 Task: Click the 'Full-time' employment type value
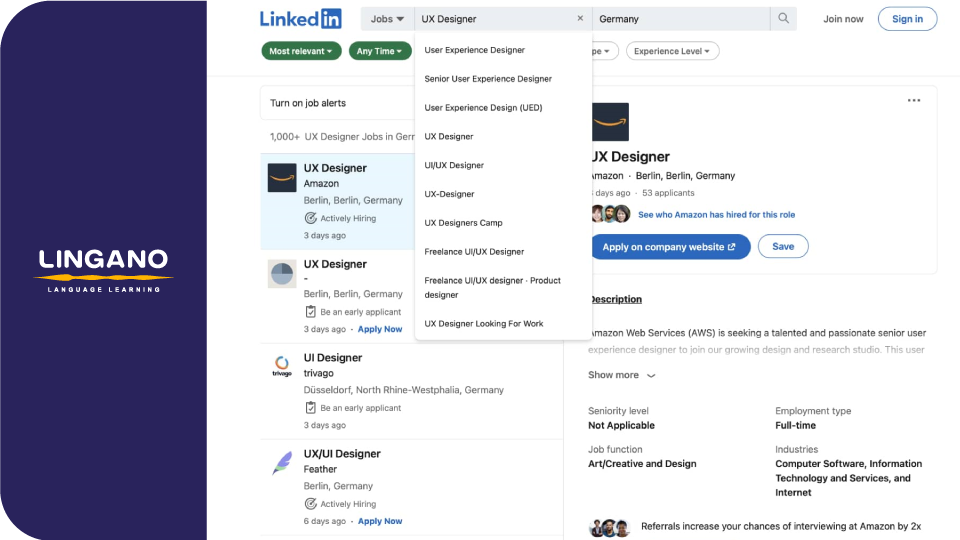tap(795, 426)
